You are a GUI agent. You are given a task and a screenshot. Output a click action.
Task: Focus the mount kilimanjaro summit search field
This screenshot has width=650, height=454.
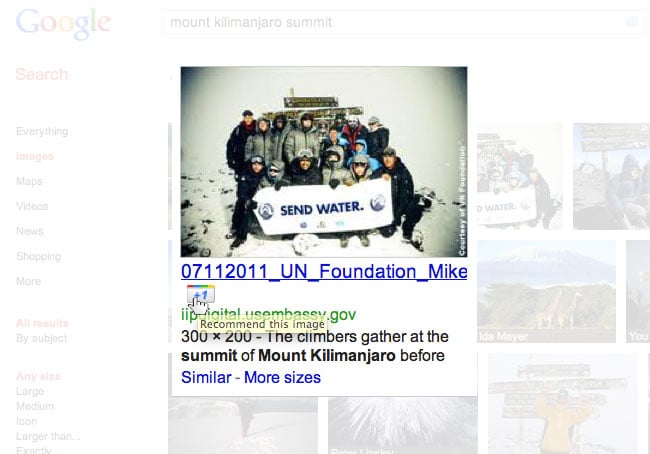pos(394,22)
